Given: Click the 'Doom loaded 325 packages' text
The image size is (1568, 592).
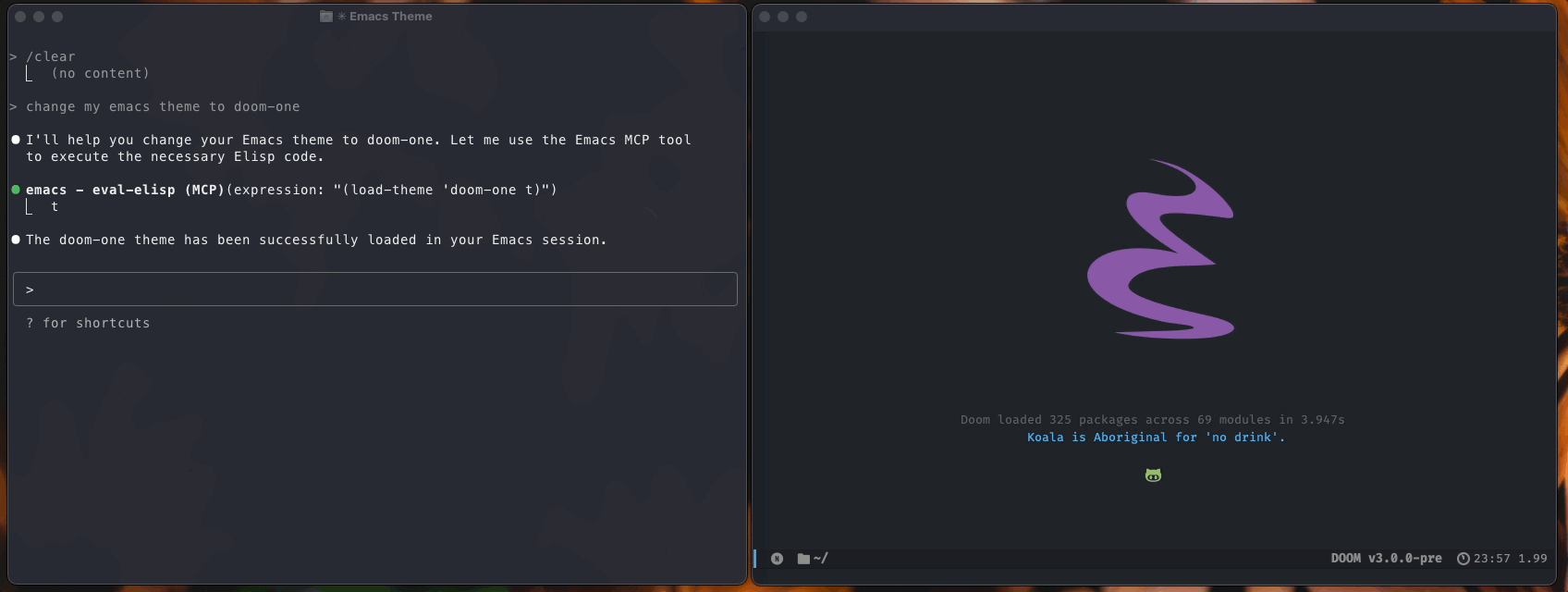Looking at the screenshot, I should pos(1152,420).
